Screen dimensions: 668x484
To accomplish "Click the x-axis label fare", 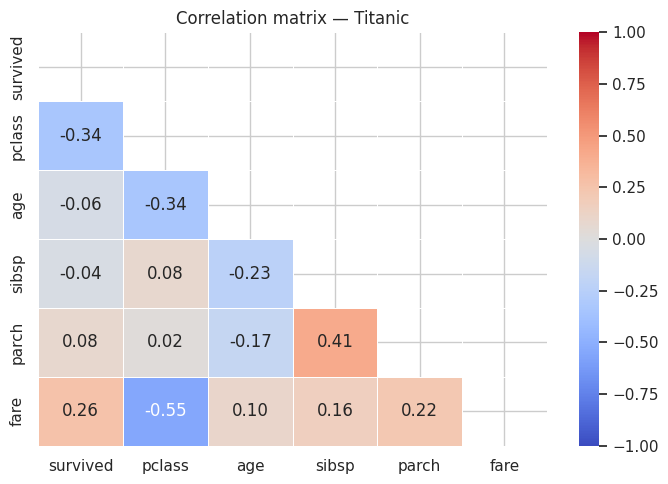I will tap(504, 465).
